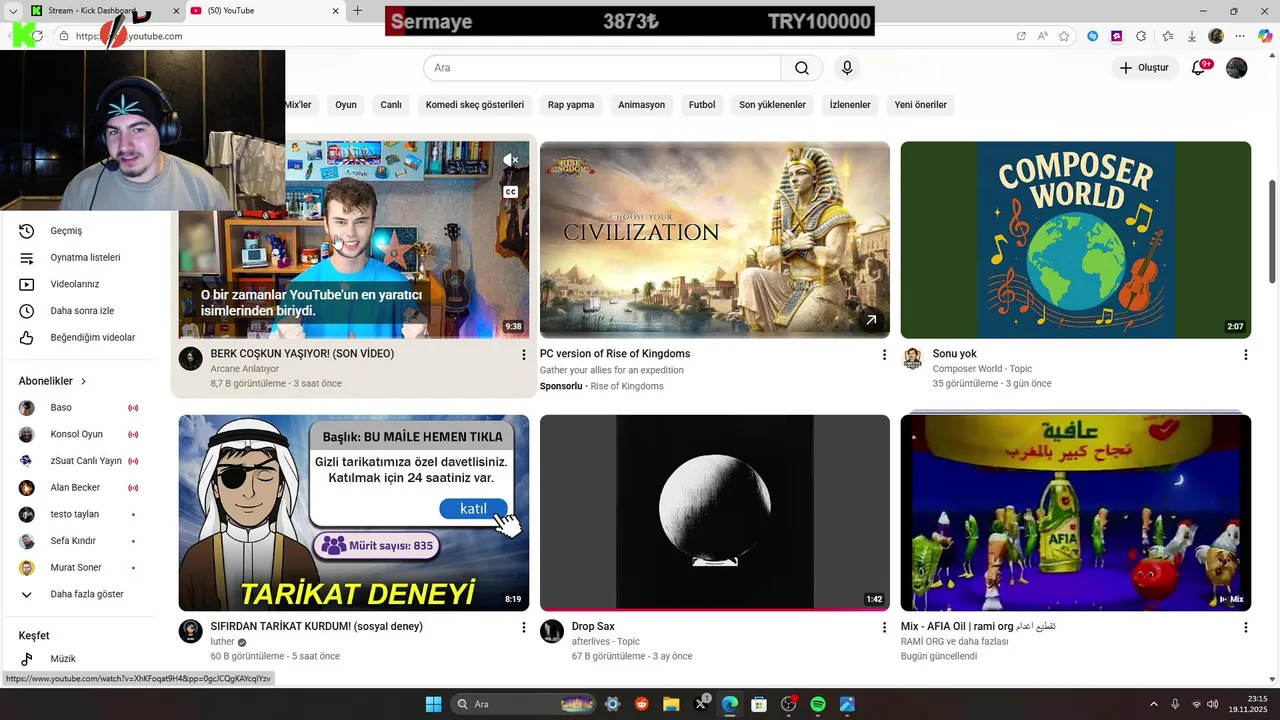Viewport: 1280px width, 720px height.
Task: Open a new browser tab
Action: point(358,11)
